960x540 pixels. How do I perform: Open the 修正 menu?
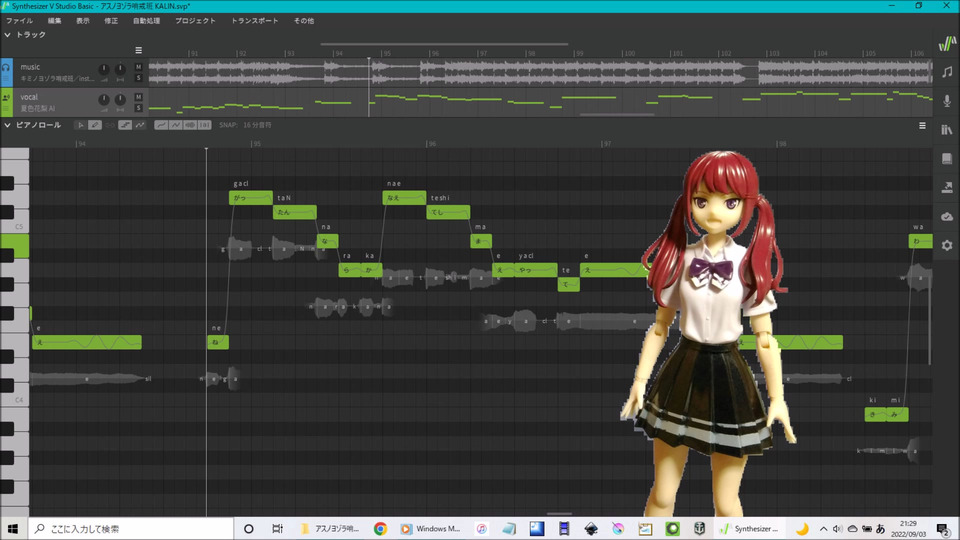111,21
